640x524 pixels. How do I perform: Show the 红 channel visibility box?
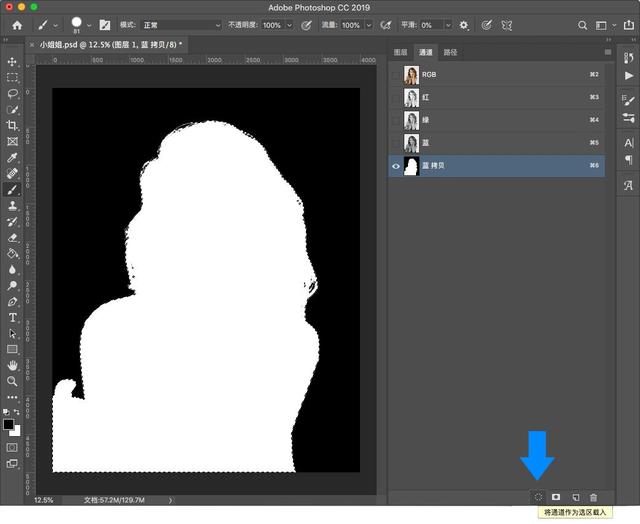pos(396,98)
